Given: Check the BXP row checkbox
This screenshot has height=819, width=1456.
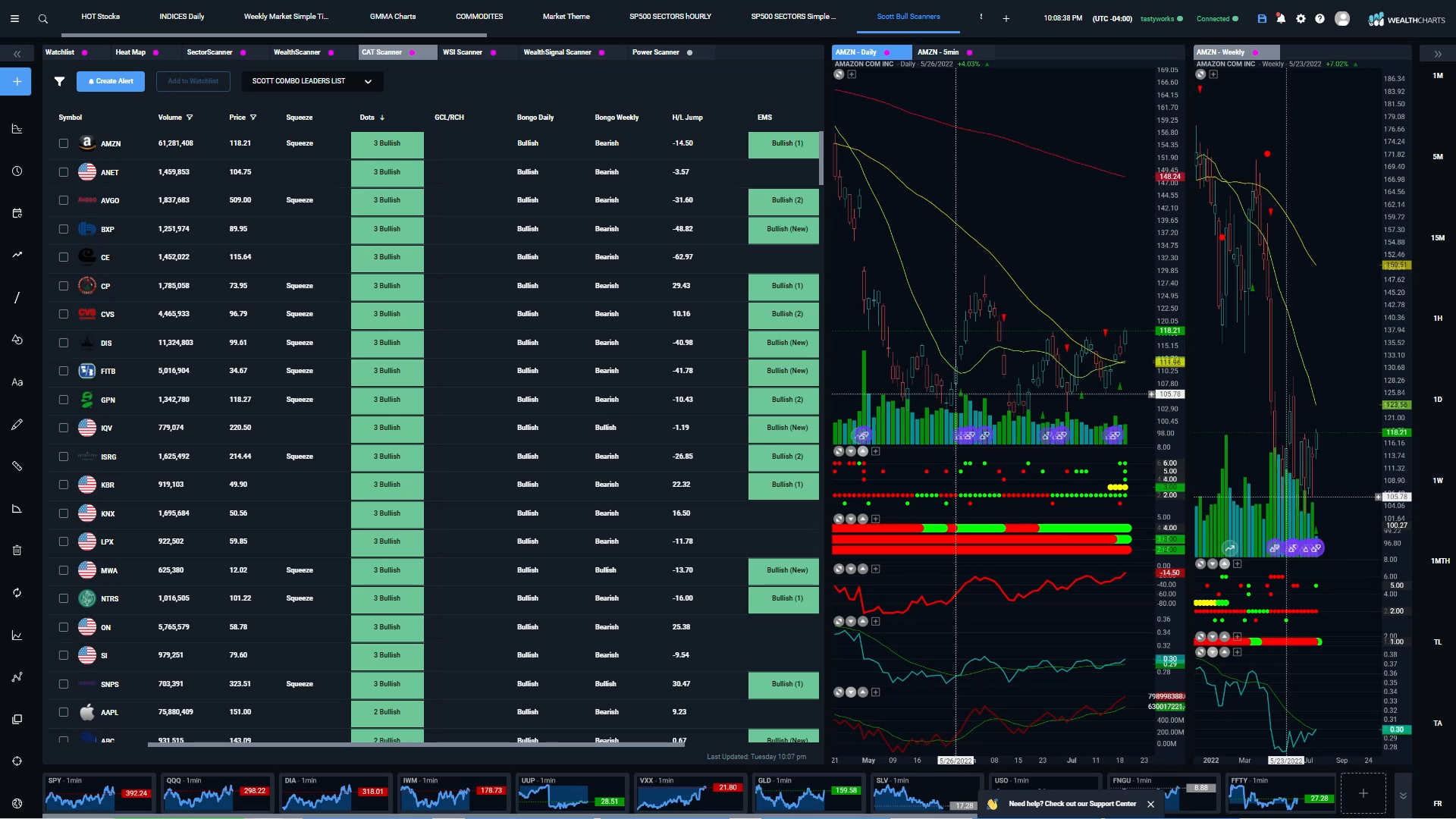Looking at the screenshot, I should click(64, 229).
